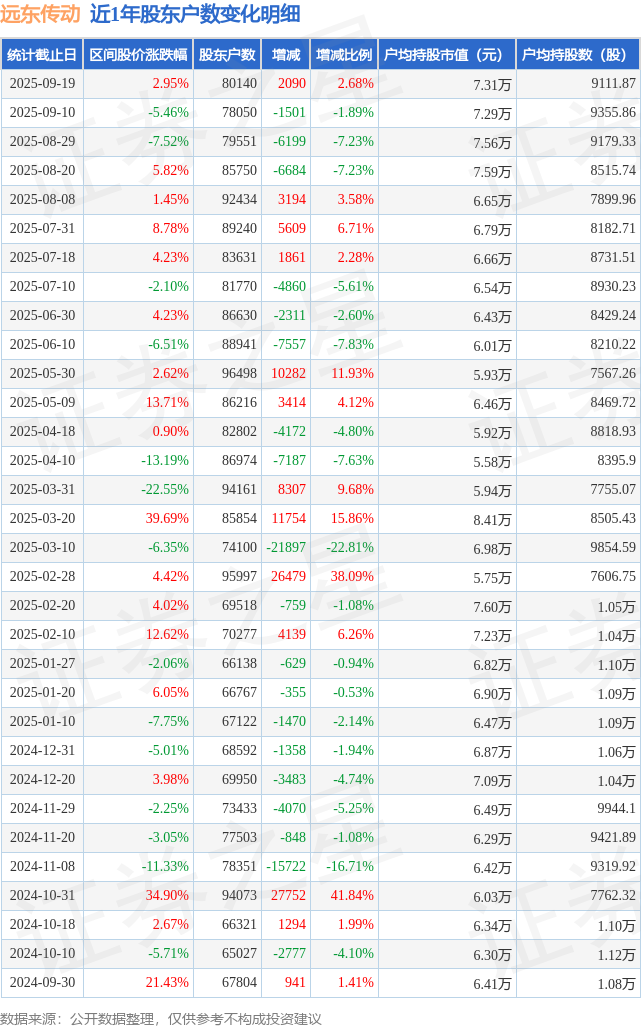The height and width of the screenshot is (1028, 641).
Task: Select the -22.55% price change cell
Action: [x=164, y=490]
